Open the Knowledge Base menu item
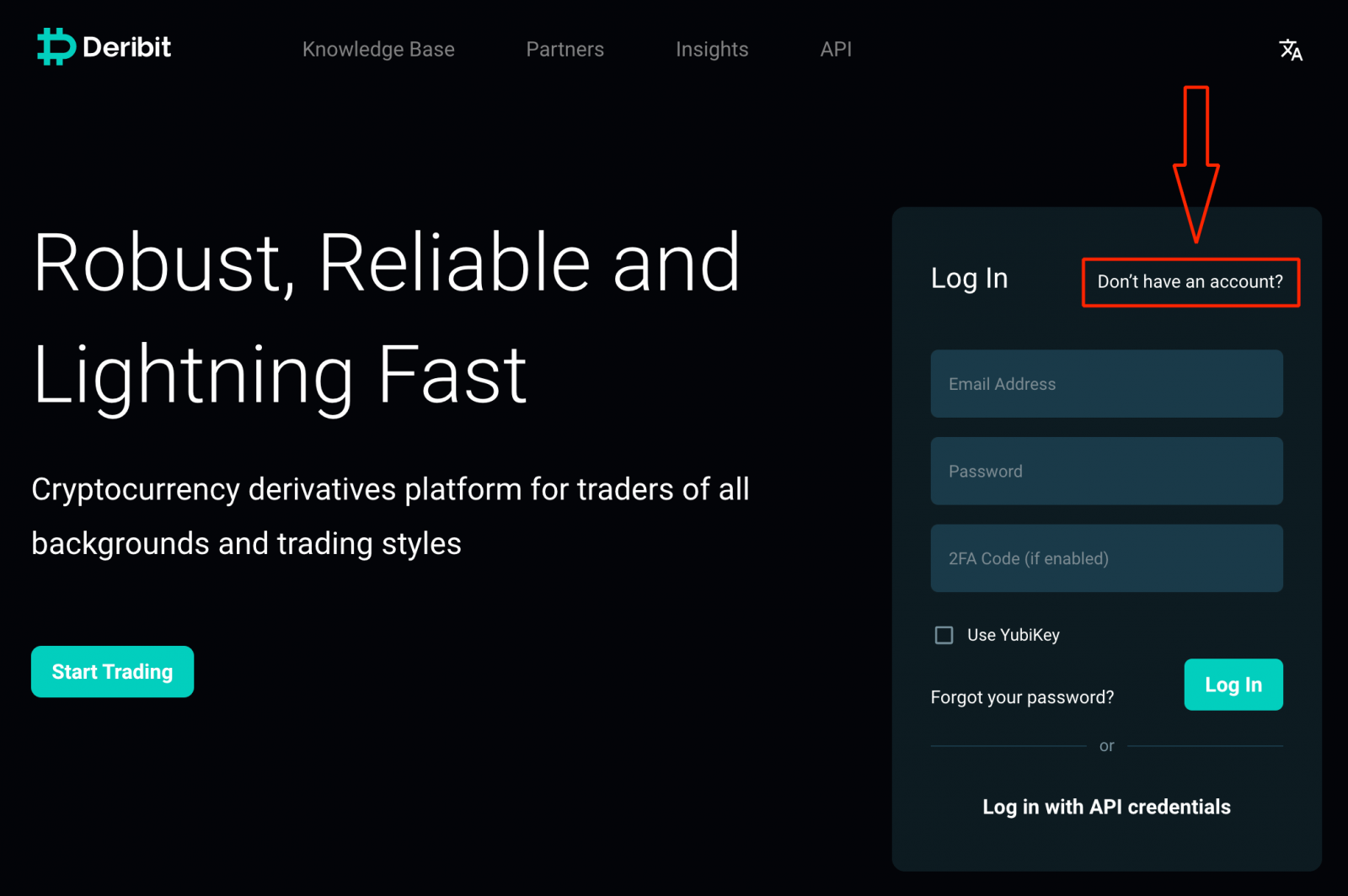The width and height of the screenshot is (1348, 896). [x=378, y=50]
